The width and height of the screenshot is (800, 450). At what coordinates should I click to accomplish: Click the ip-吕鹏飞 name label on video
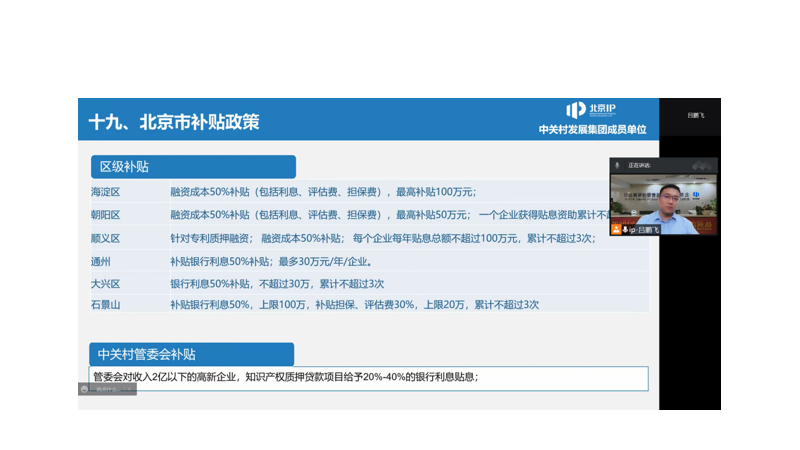644,230
